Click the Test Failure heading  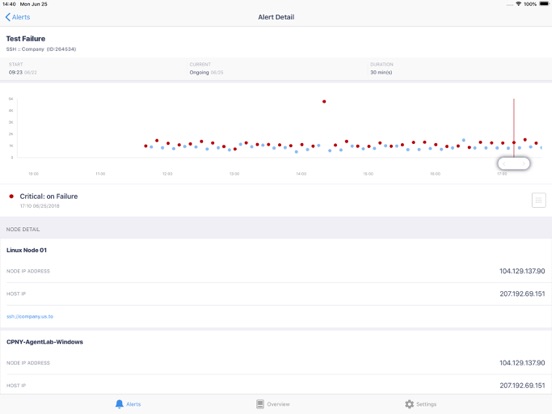point(26,39)
